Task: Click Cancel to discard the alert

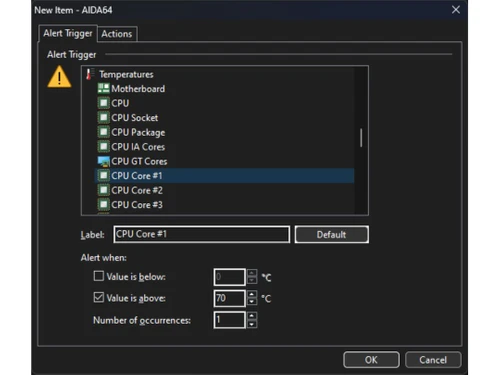Action: 433,360
